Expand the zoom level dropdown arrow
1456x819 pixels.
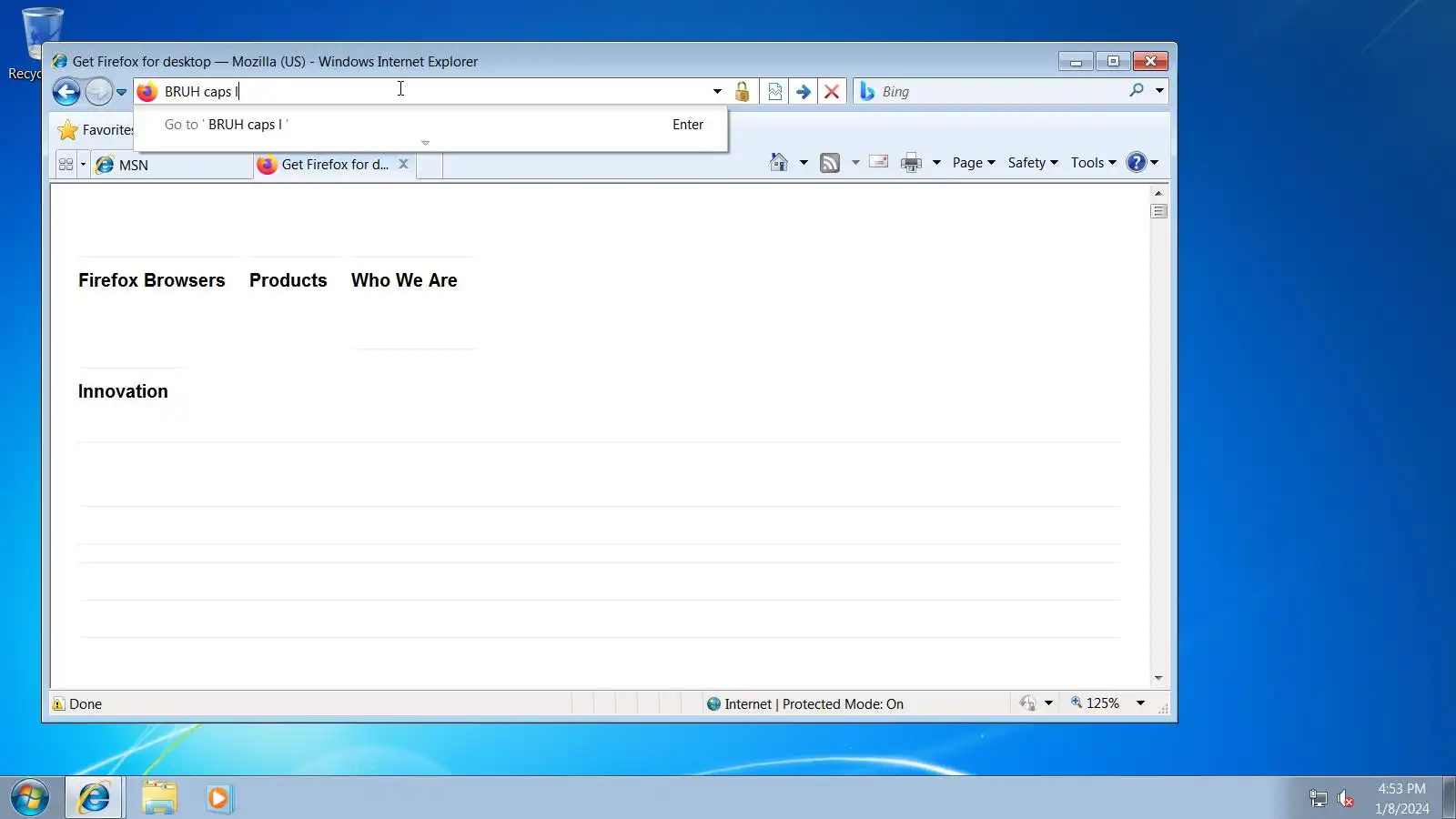tap(1140, 703)
